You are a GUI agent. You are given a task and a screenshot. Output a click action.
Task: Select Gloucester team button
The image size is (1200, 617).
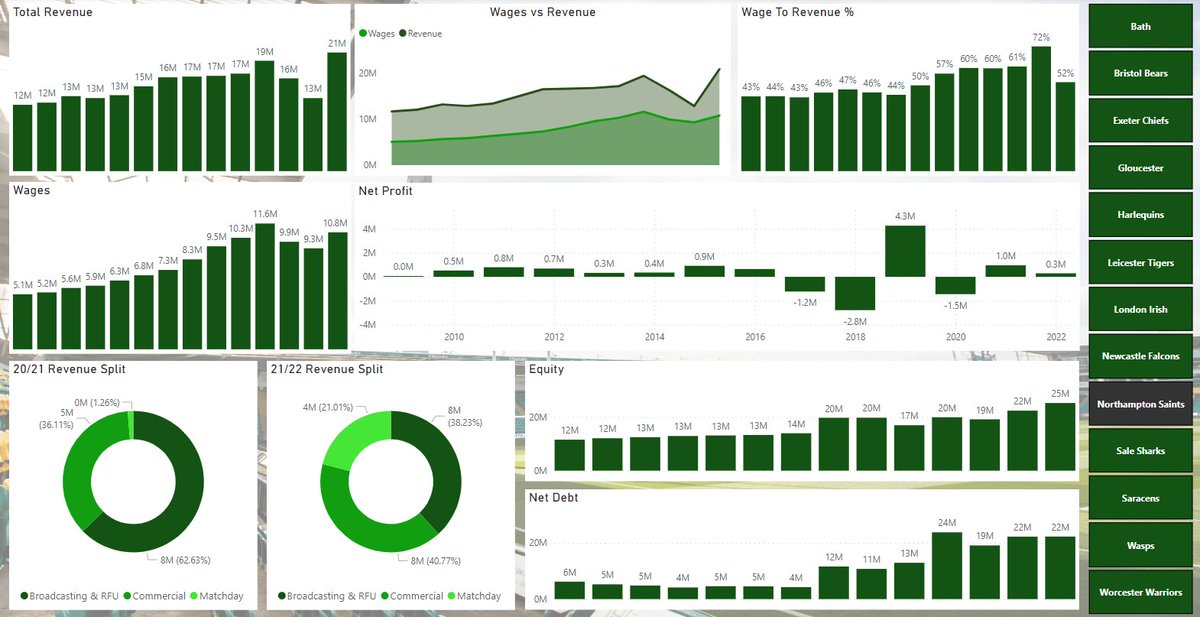click(x=1141, y=168)
